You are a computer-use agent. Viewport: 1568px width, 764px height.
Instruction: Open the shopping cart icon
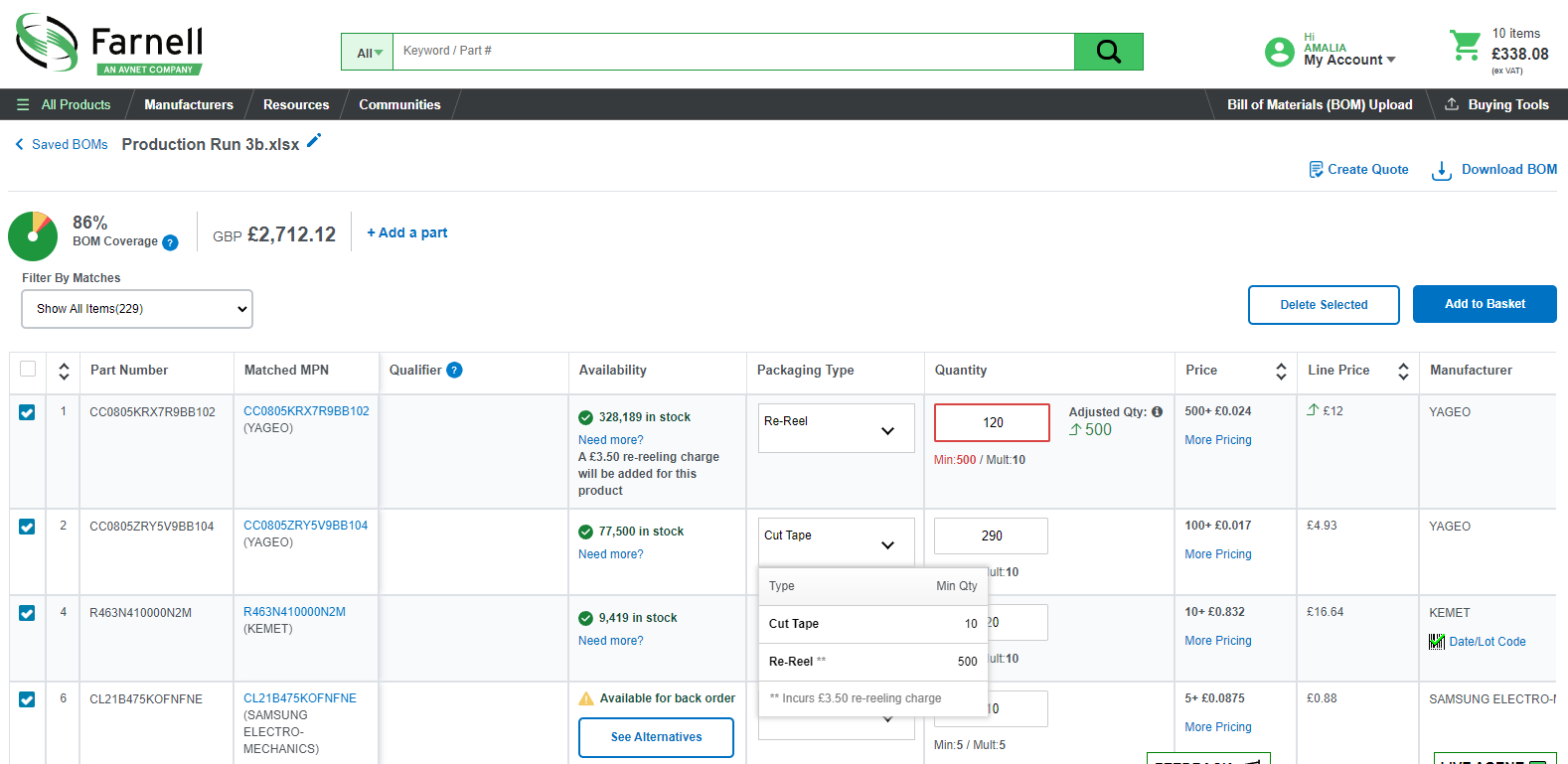coord(1465,45)
